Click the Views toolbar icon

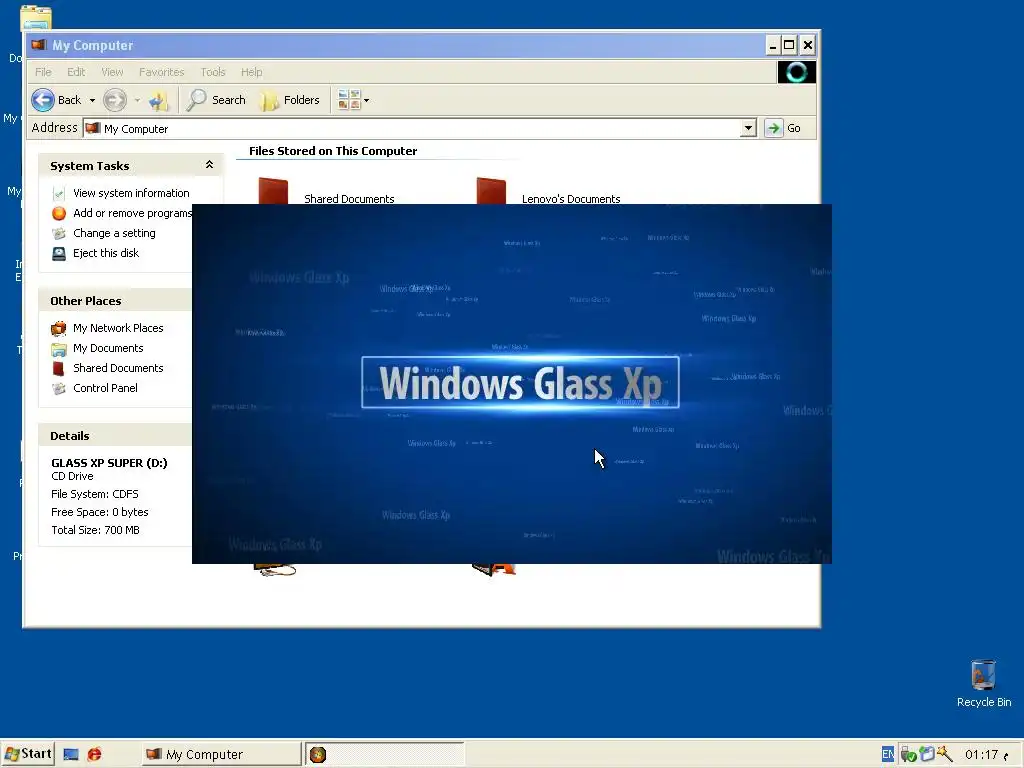(349, 100)
